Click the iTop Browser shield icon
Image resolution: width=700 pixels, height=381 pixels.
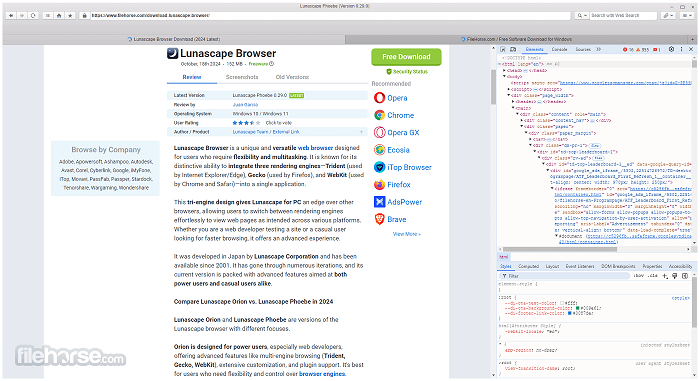coord(379,167)
